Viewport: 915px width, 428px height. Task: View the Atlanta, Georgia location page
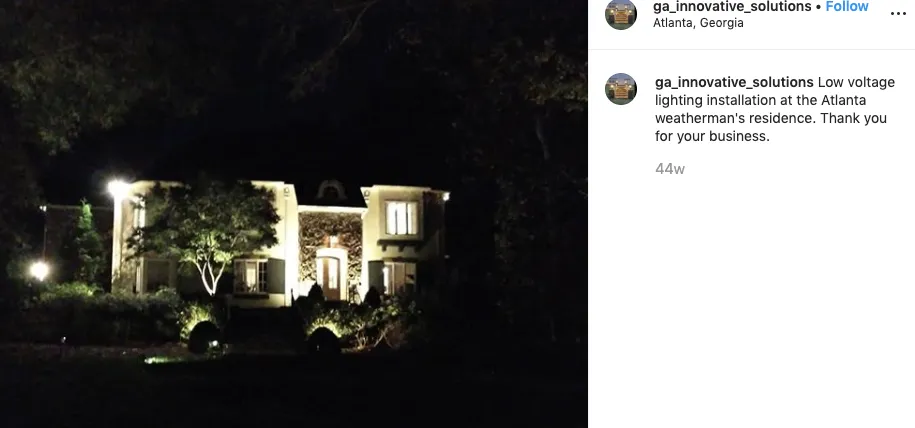point(698,23)
